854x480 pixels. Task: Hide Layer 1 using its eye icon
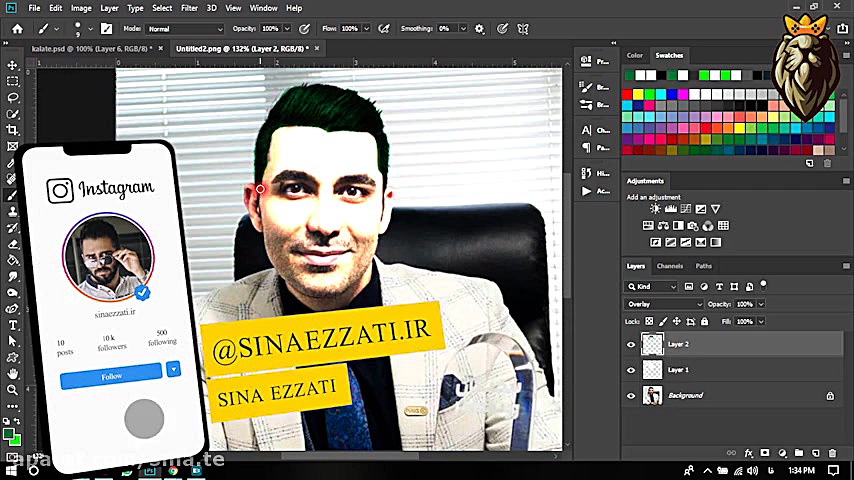pyautogui.click(x=630, y=370)
